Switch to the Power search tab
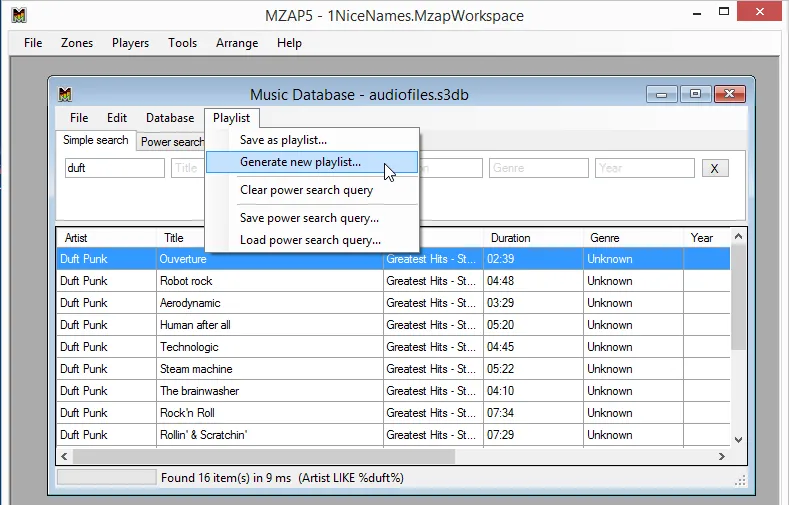Screen dimensions: 789x505 click(171, 142)
